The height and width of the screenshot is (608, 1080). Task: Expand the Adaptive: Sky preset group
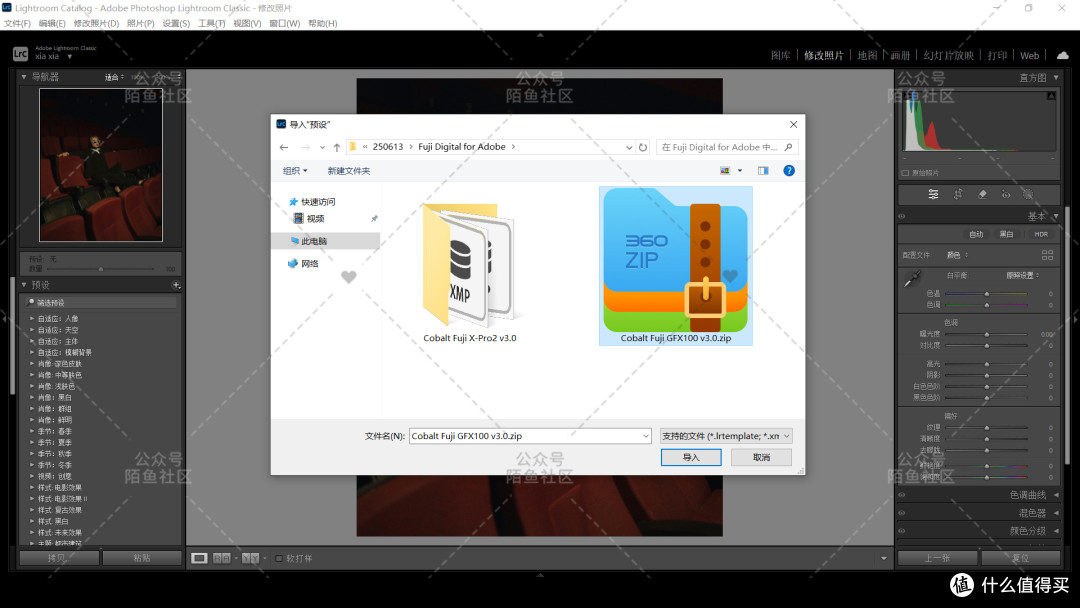coord(32,330)
